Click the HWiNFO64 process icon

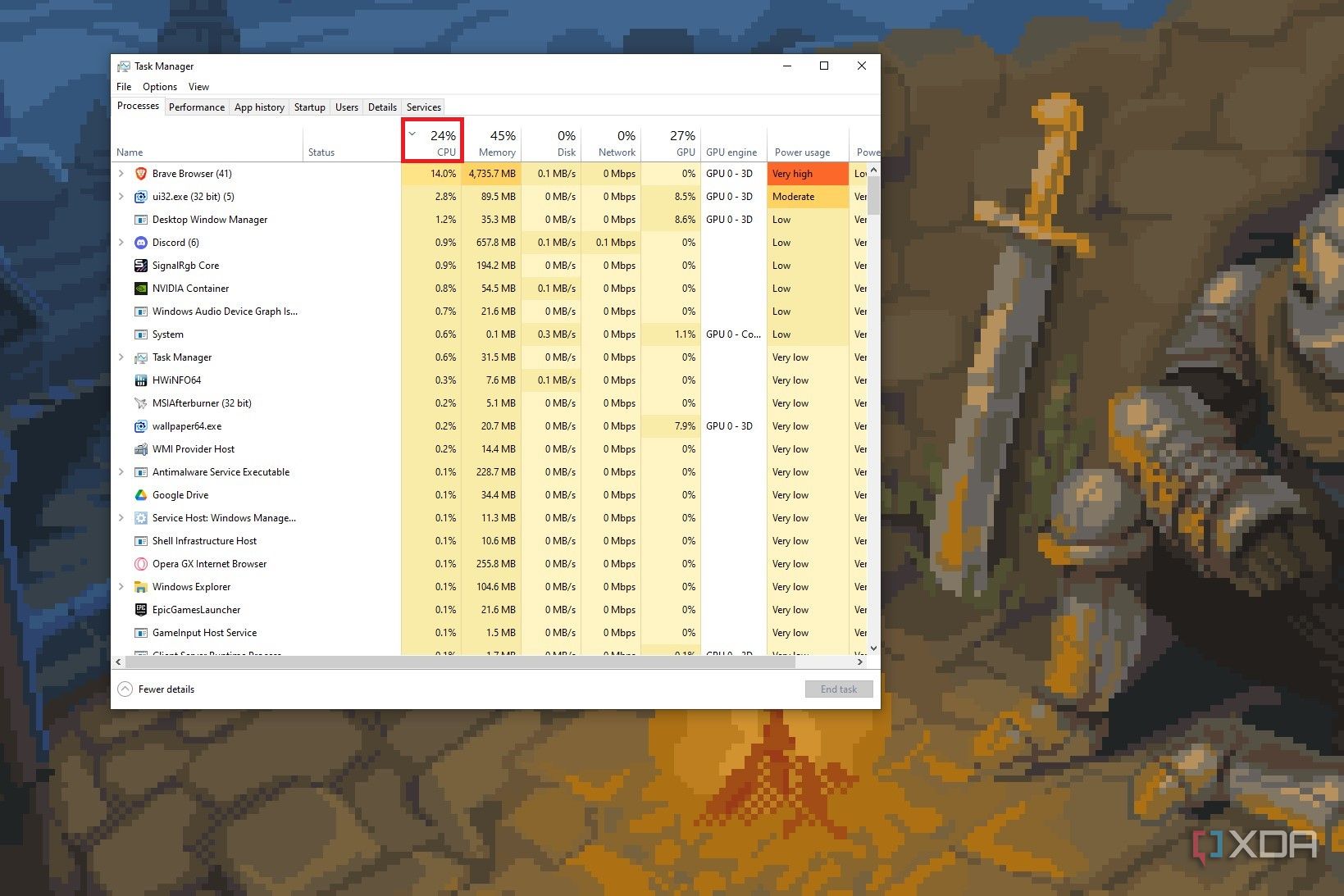click(x=140, y=380)
